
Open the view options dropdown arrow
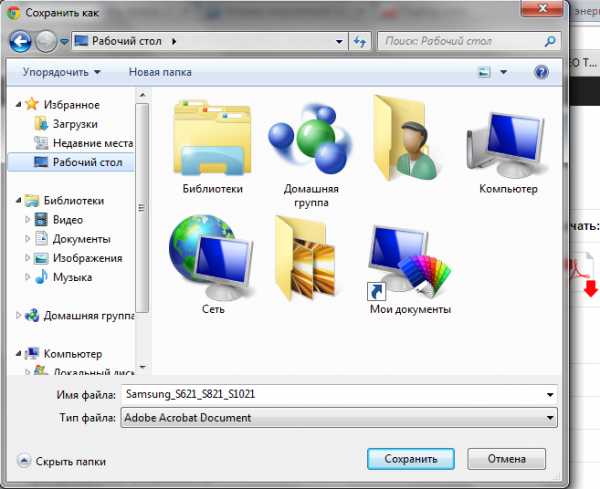pyautogui.click(x=504, y=72)
